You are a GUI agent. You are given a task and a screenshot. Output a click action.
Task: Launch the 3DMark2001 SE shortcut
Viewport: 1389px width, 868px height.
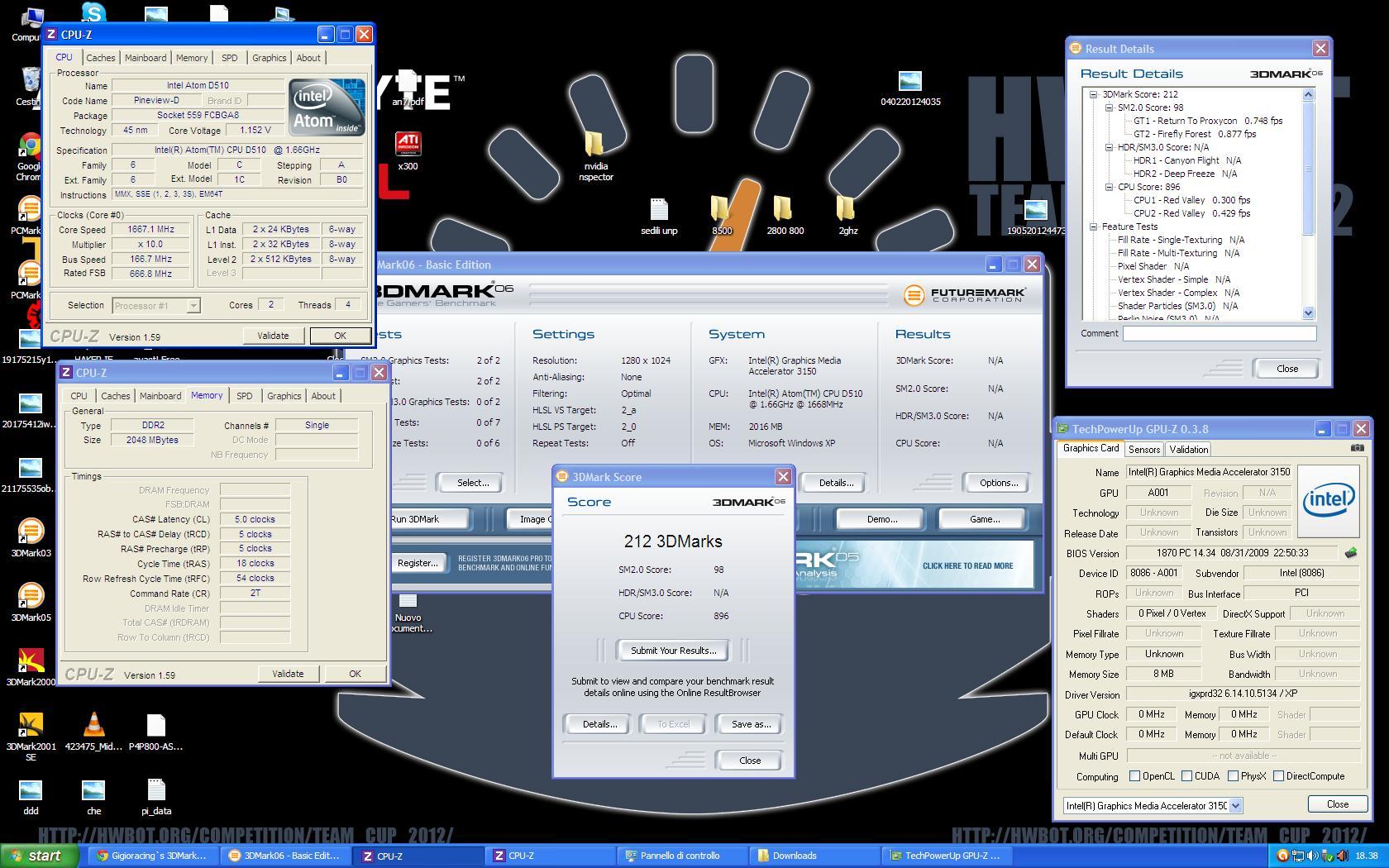pos(31,736)
